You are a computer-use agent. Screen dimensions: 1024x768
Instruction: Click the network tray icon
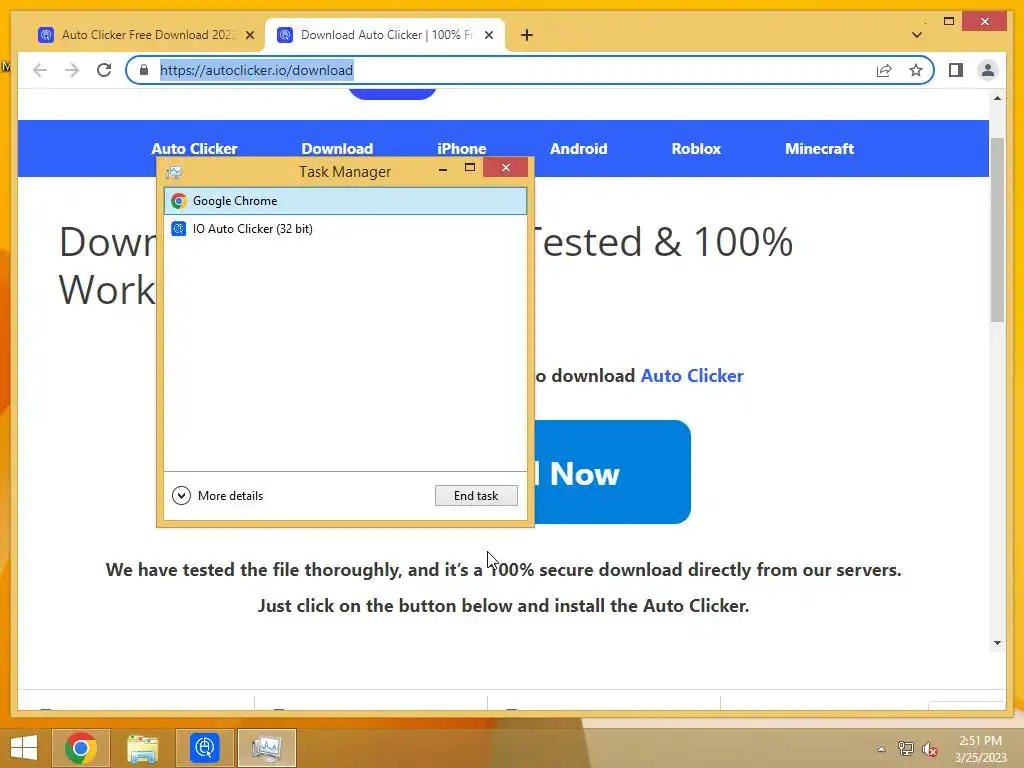click(x=906, y=749)
